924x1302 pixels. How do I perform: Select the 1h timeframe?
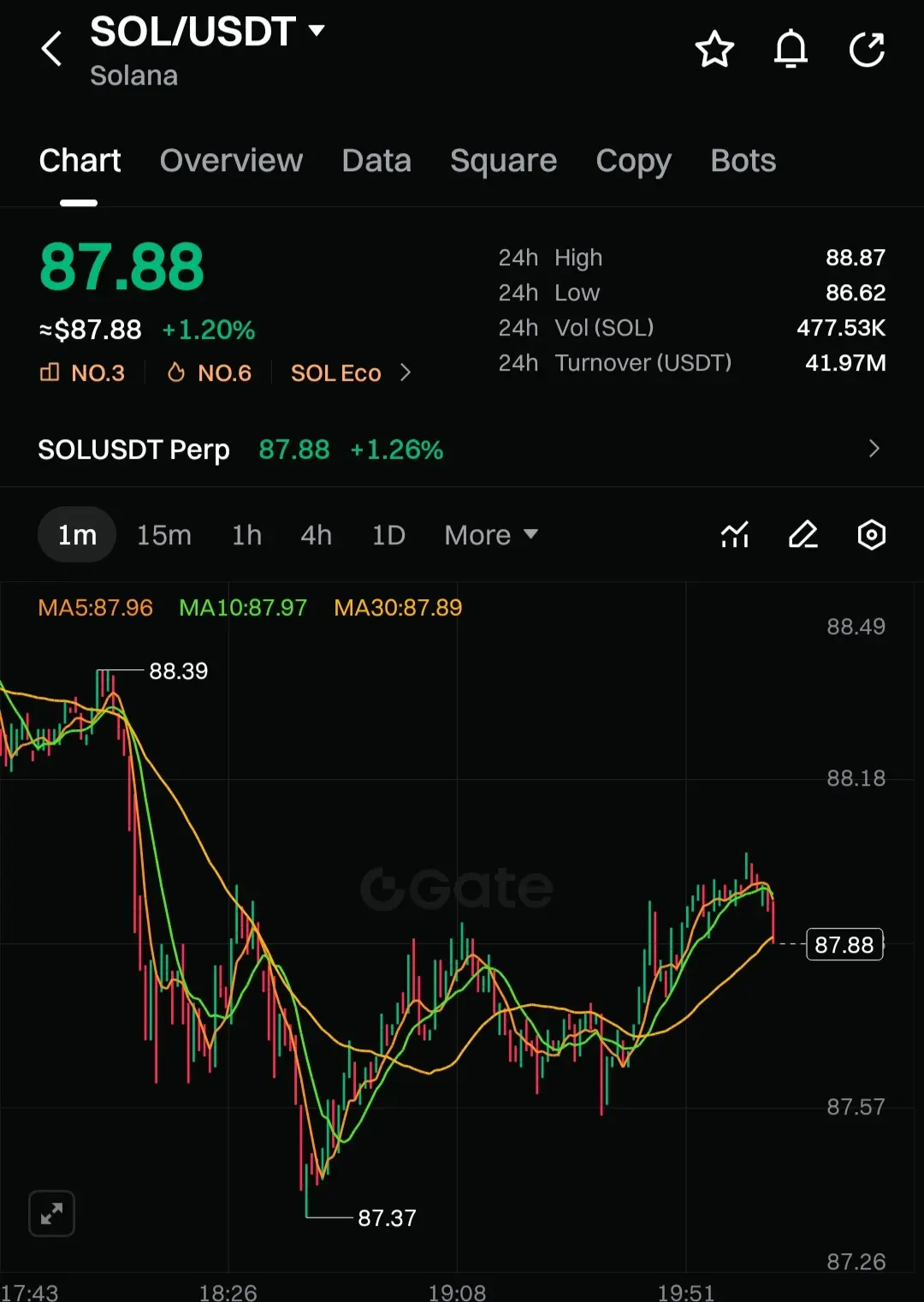pos(246,535)
